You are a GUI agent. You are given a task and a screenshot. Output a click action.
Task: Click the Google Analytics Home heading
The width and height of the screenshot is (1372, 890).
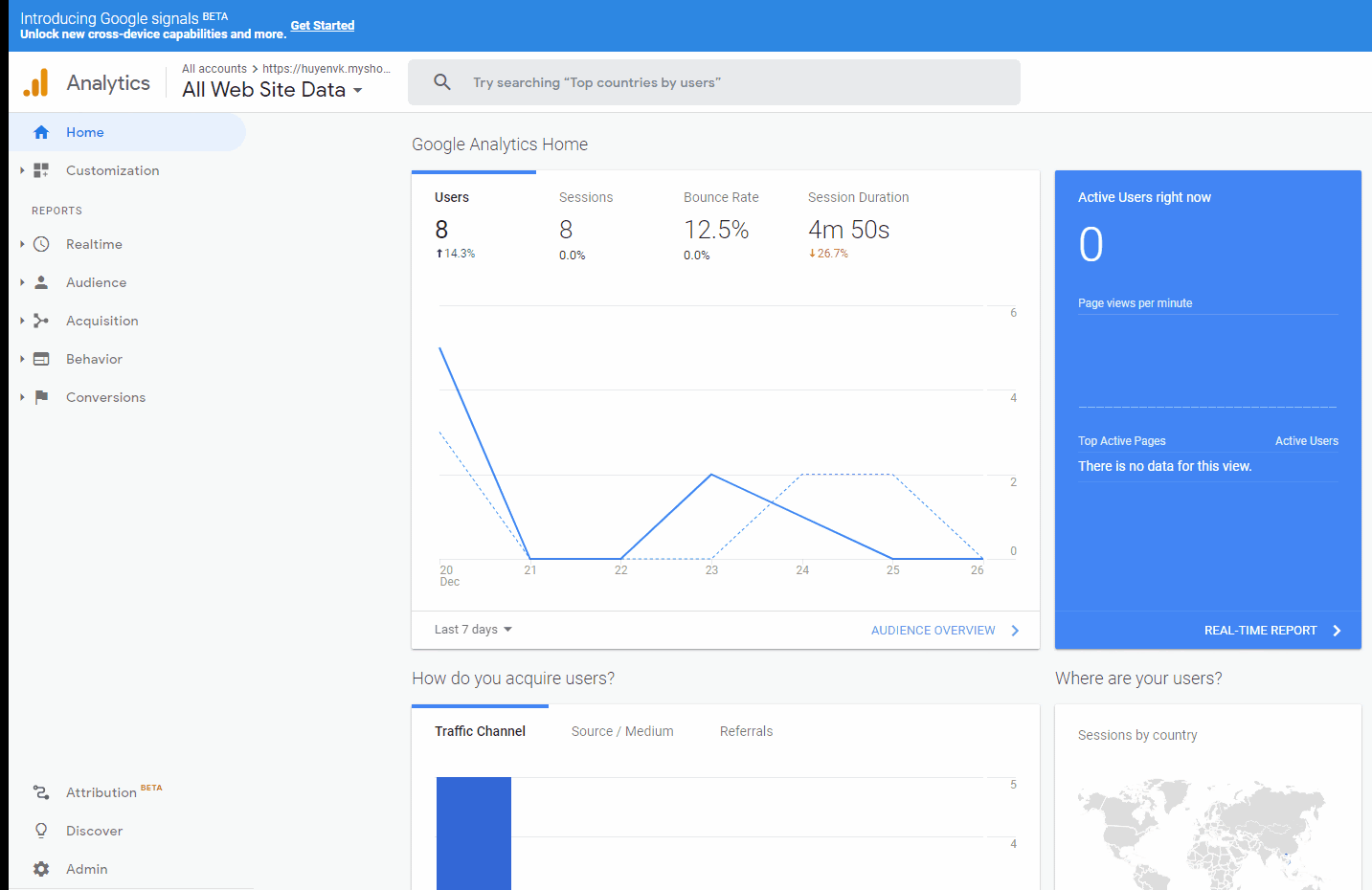click(500, 145)
